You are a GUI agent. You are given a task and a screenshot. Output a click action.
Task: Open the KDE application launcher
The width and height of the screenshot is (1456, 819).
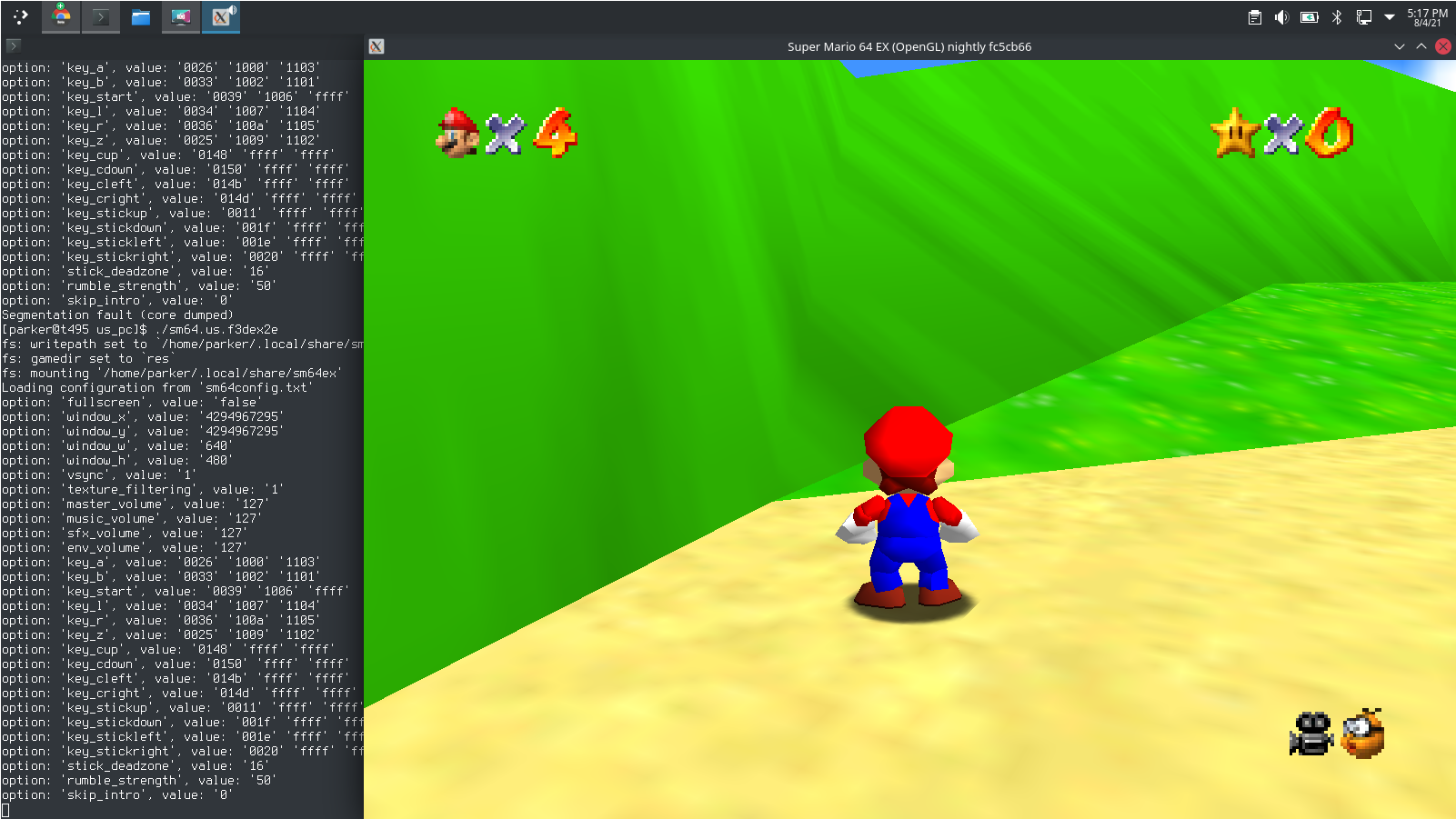tap(18, 16)
